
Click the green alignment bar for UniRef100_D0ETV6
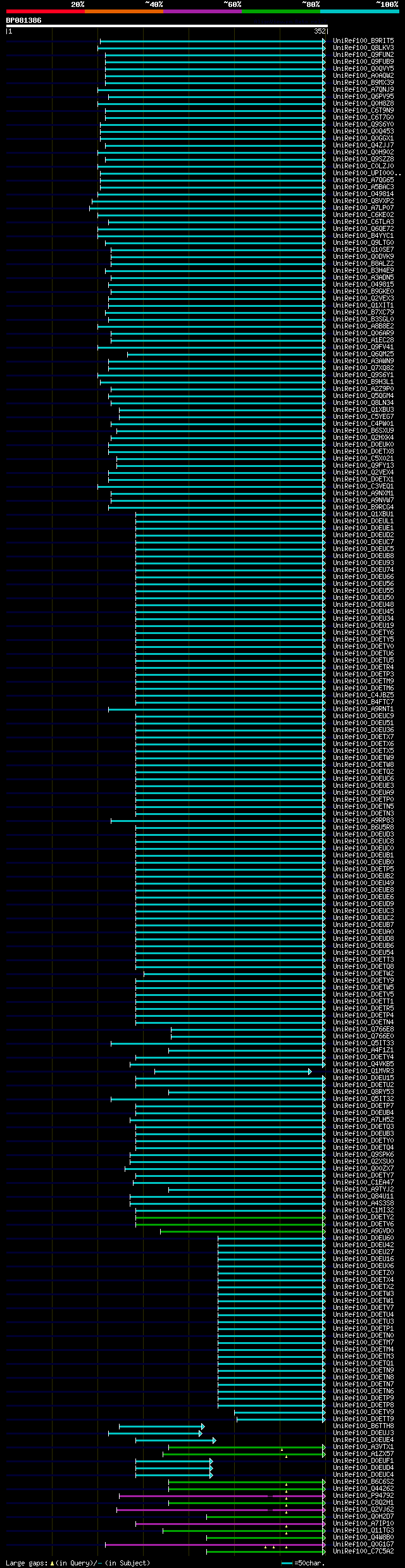tap(230, 1224)
